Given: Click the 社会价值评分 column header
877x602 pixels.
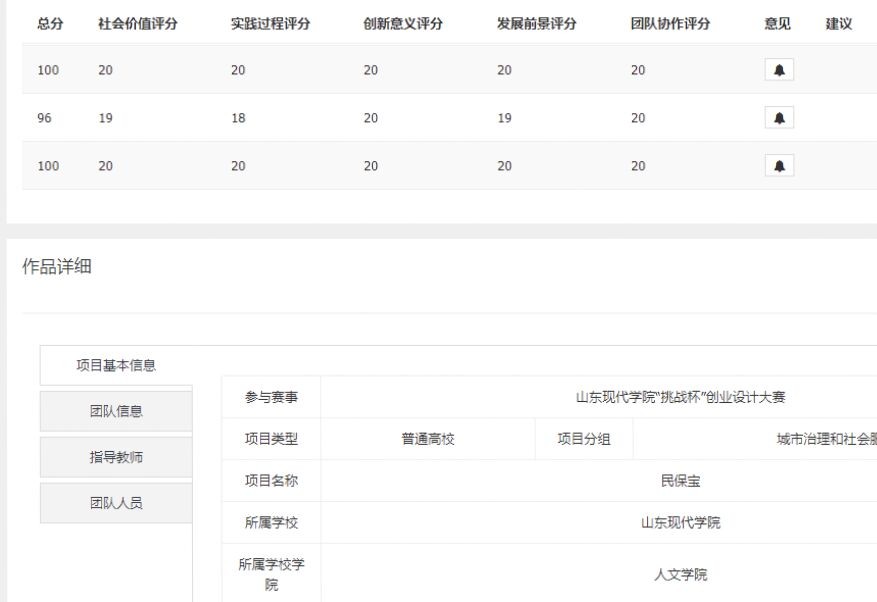Looking at the screenshot, I should pyautogui.click(x=138, y=23).
